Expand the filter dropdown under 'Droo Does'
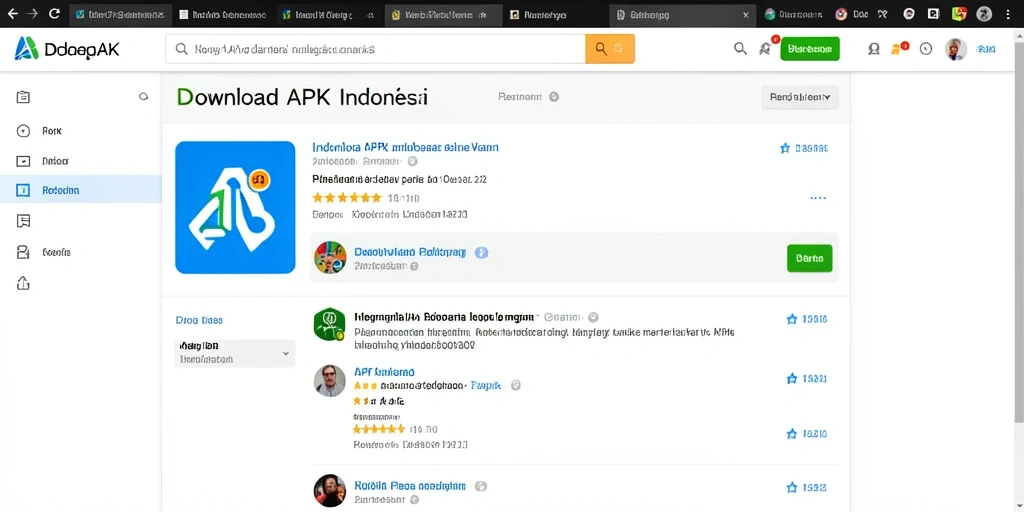The width and height of the screenshot is (1024, 512). (234, 353)
